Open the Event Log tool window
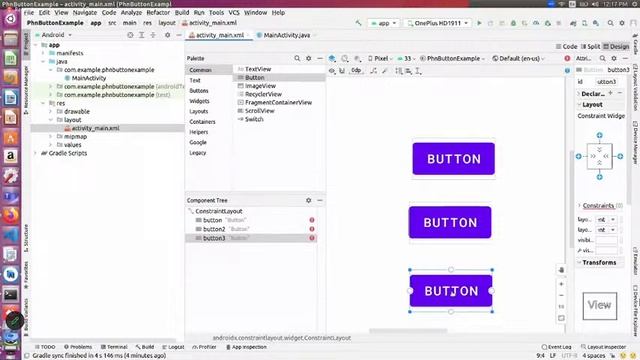Viewport: 640px width, 360px height. [x=556, y=347]
